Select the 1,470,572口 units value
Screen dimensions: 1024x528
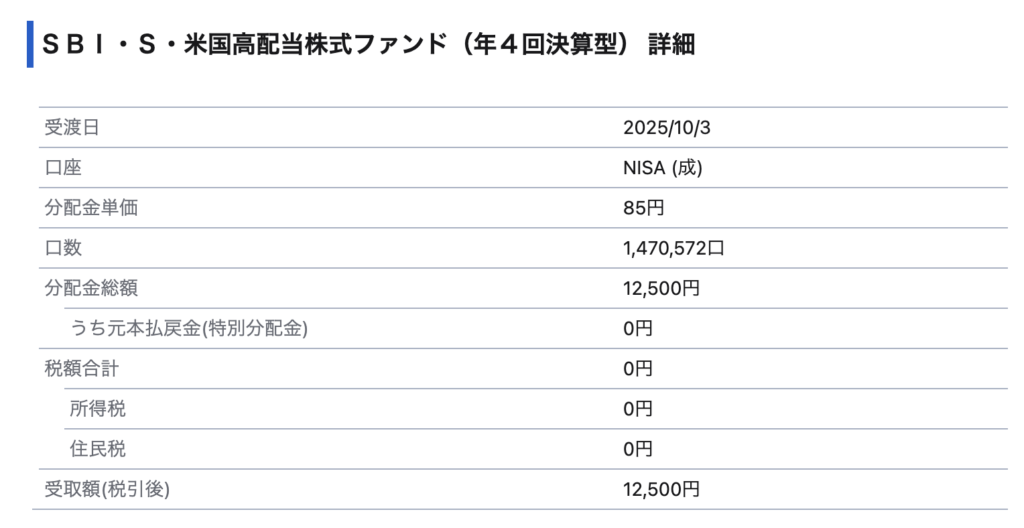[x=673, y=248]
